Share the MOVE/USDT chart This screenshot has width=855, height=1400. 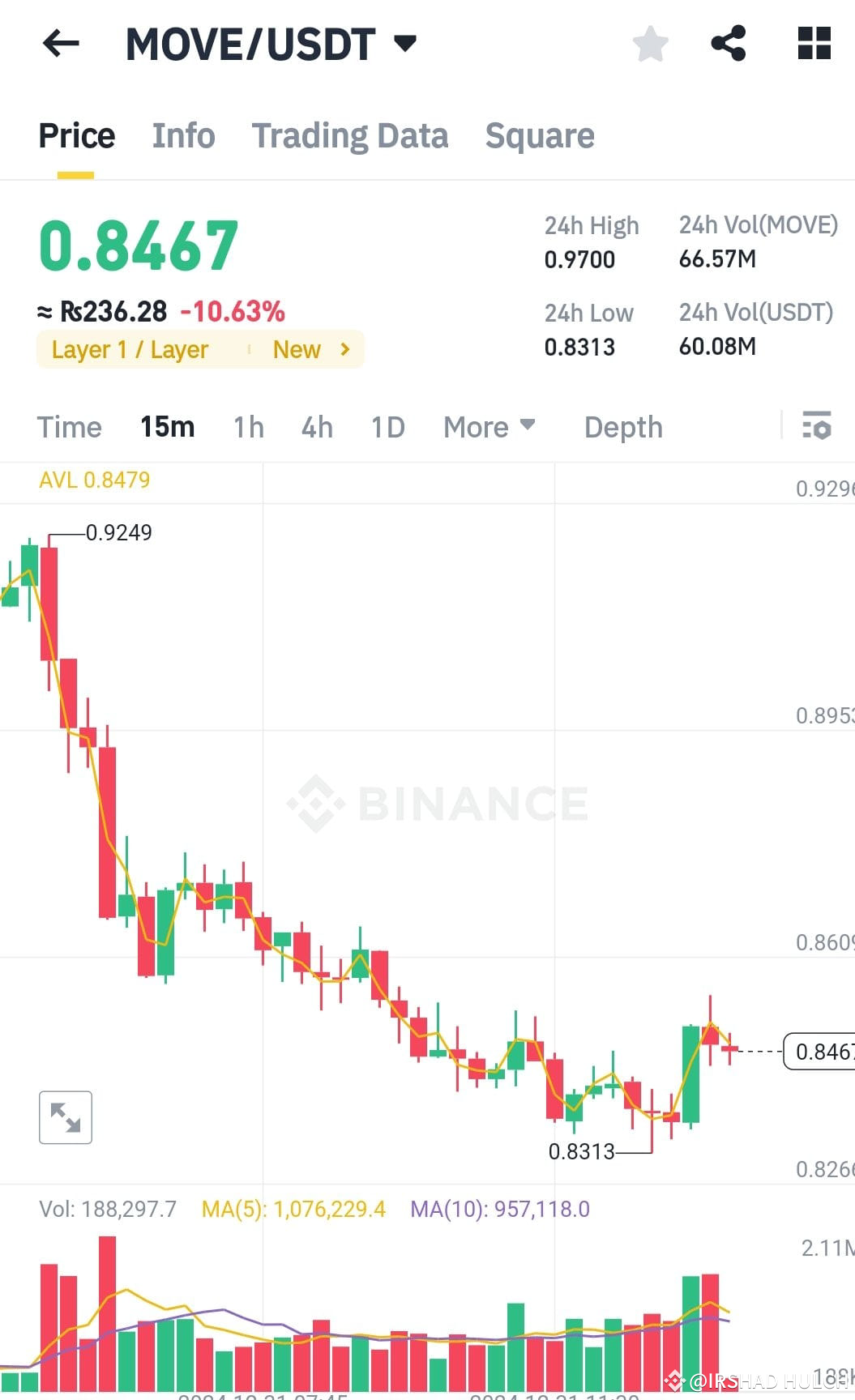coord(729,45)
